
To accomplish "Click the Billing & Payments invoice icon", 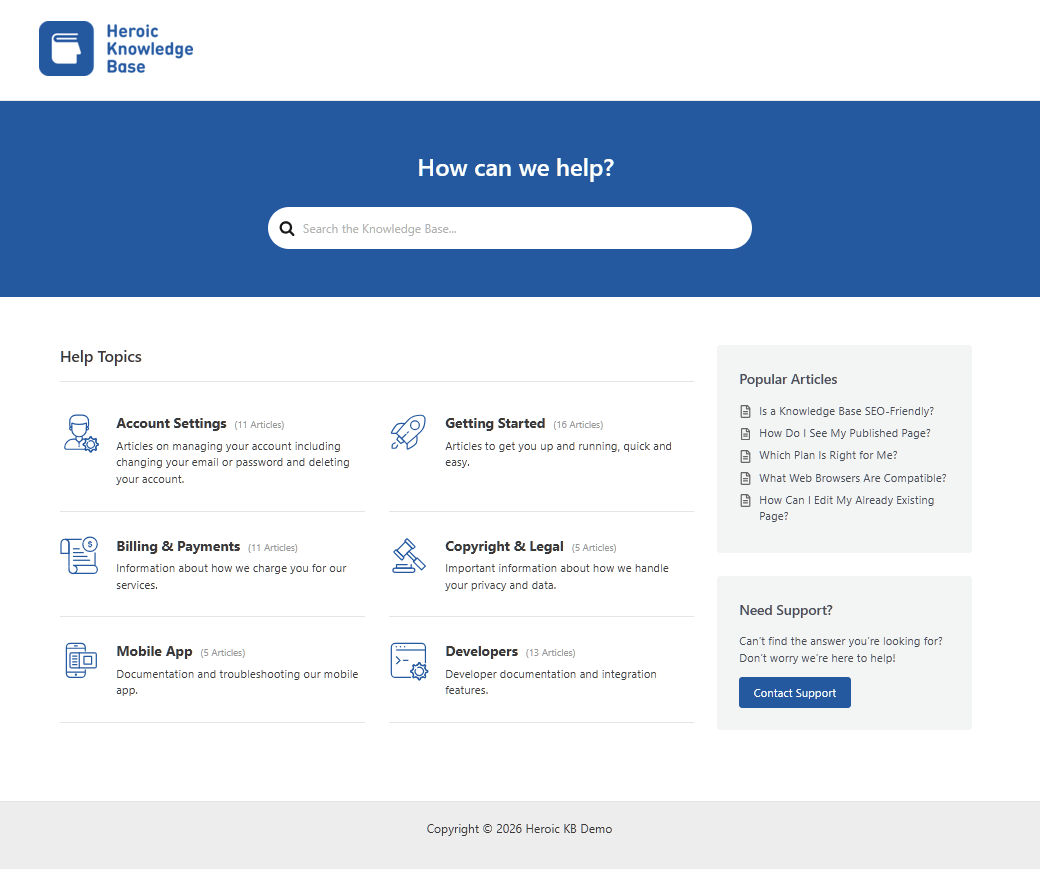I will 79,556.
